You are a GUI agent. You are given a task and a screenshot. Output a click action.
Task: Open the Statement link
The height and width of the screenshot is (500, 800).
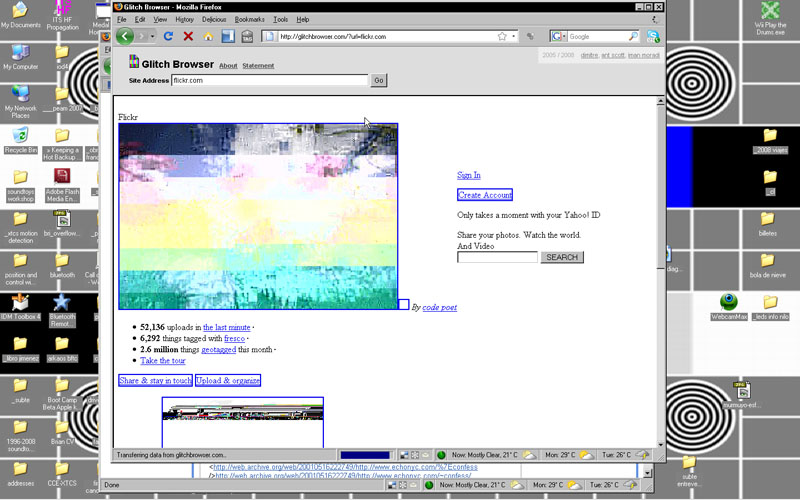pos(258,66)
